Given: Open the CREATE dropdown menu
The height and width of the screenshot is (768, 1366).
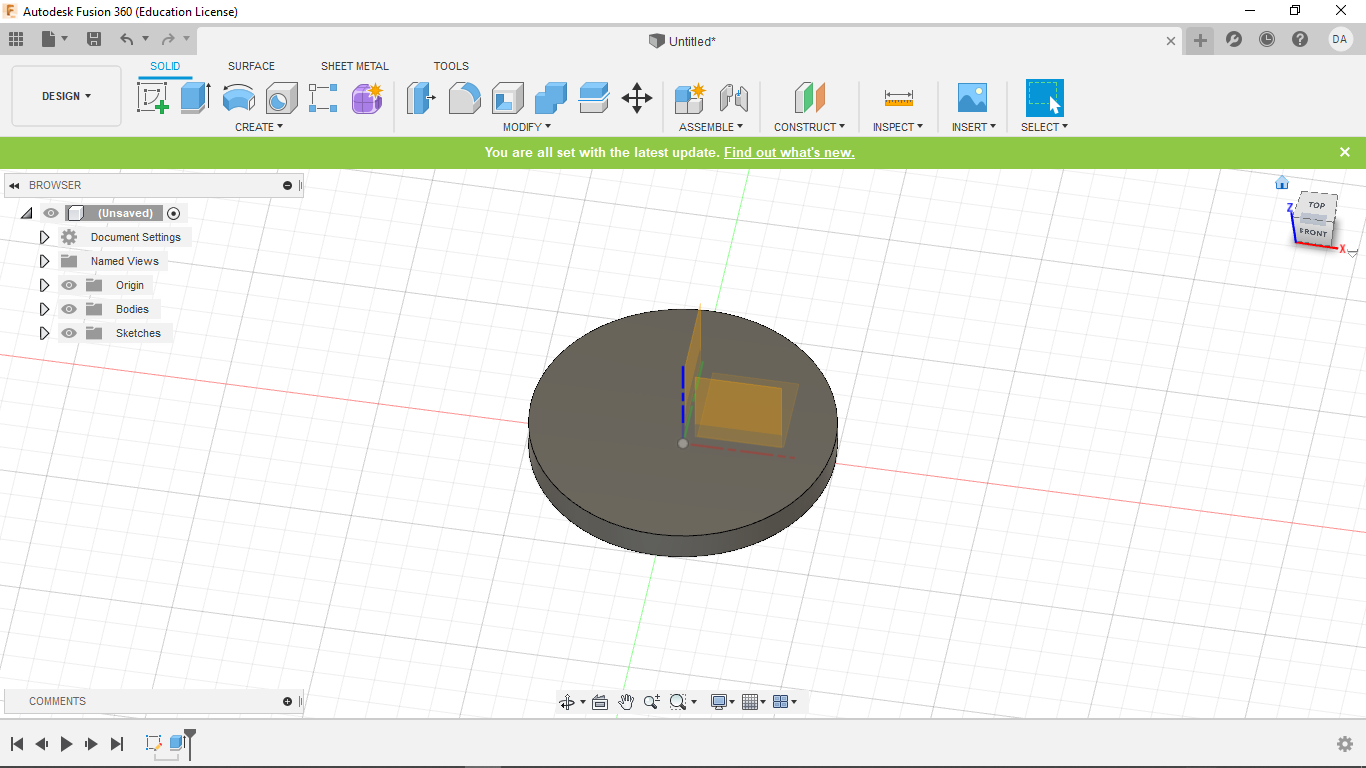Looking at the screenshot, I should click(x=259, y=127).
